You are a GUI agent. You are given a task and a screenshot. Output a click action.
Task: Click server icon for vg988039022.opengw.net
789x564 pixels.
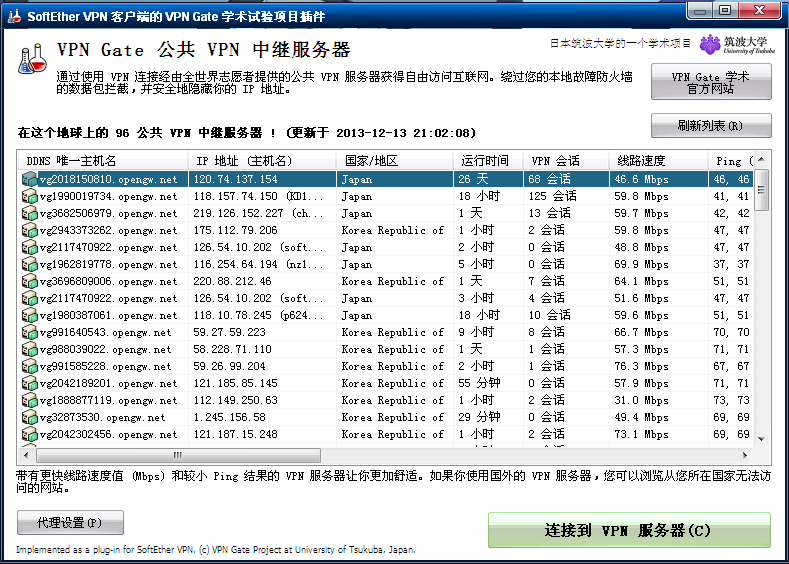coord(30,349)
